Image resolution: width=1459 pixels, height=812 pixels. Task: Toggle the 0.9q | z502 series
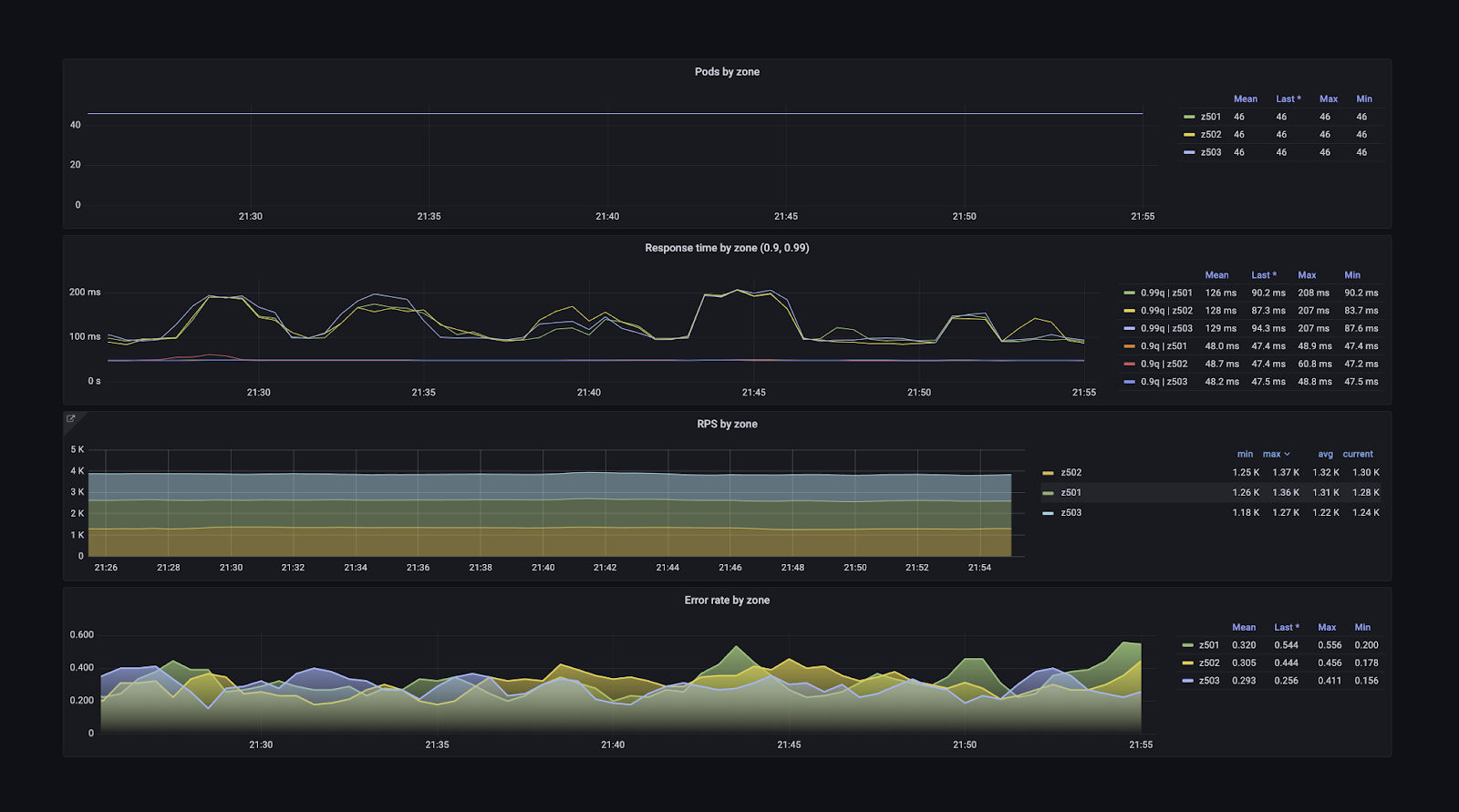pyautogui.click(x=1164, y=364)
